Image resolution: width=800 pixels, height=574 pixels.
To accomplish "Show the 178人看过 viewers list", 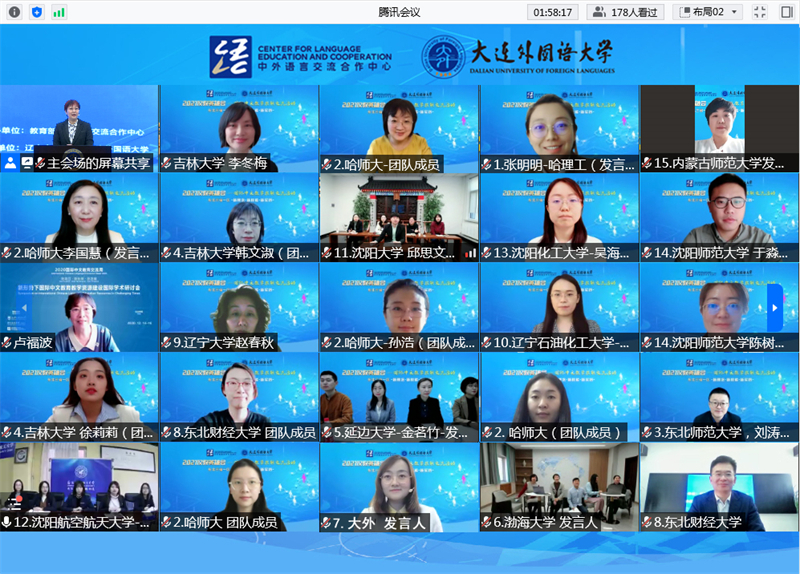I will (x=627, y=12).
